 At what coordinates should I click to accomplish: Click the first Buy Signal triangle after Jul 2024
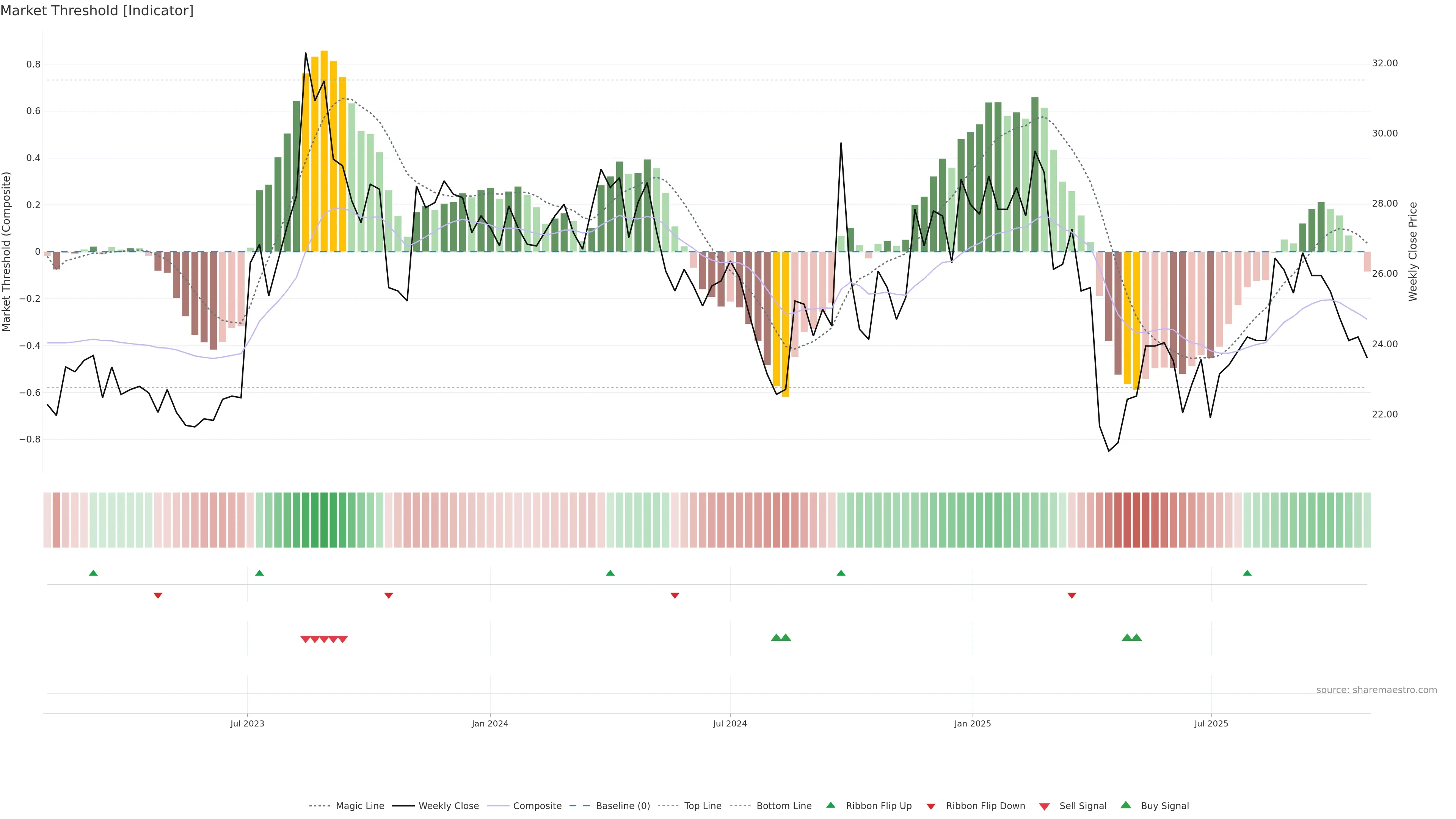776,637
